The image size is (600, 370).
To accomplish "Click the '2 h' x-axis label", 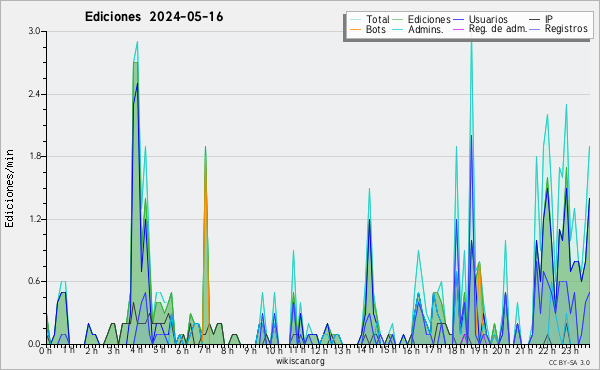I will (x=91, y=350).
